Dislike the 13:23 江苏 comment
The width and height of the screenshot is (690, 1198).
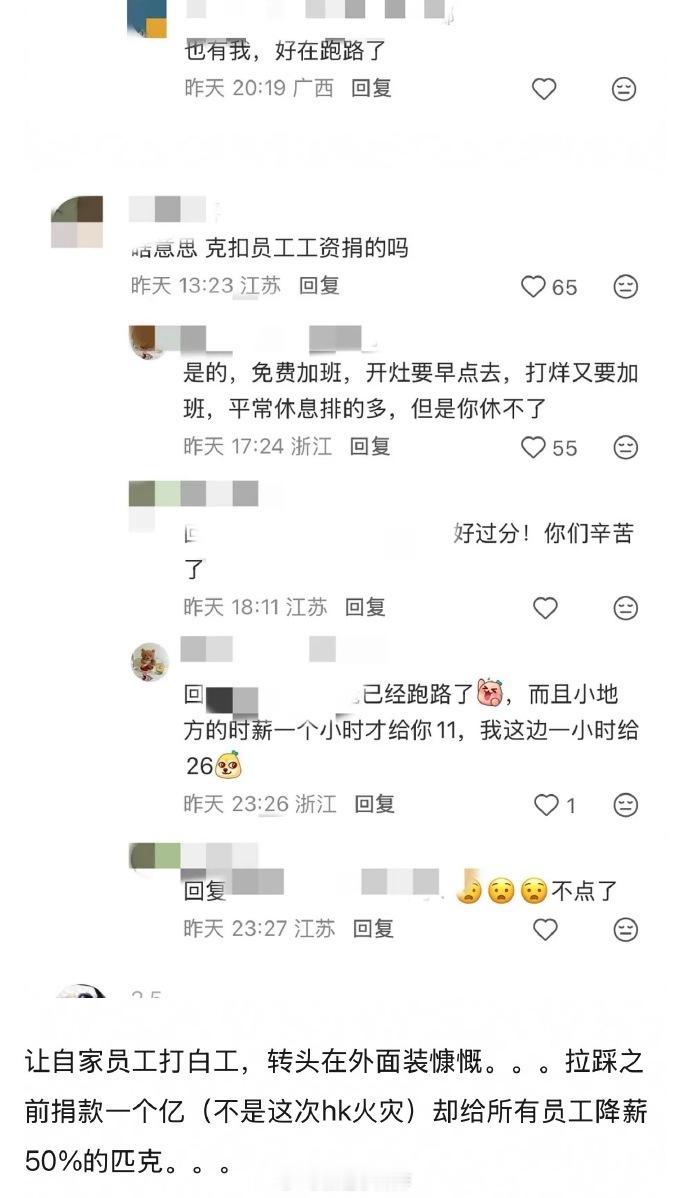click(x=626, y=287)
